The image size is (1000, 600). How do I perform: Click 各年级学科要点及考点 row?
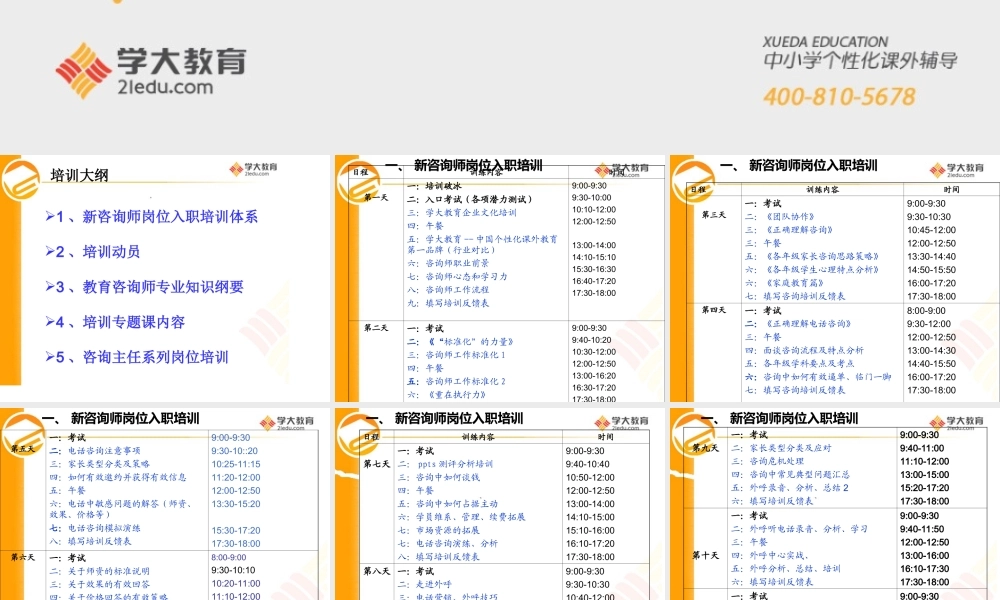coord(800,364)
